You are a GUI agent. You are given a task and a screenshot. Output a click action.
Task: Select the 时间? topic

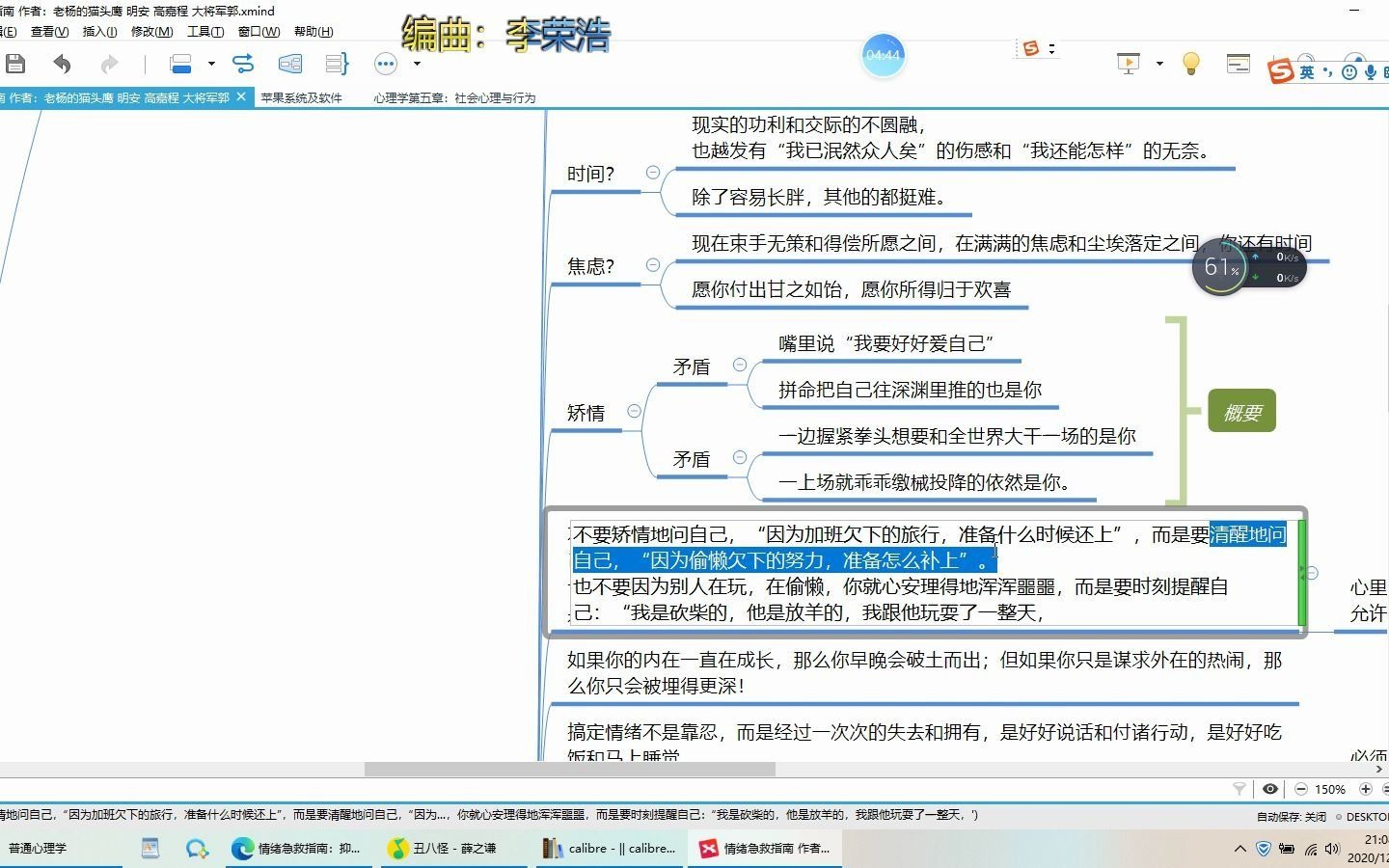[x=590, y=174]
